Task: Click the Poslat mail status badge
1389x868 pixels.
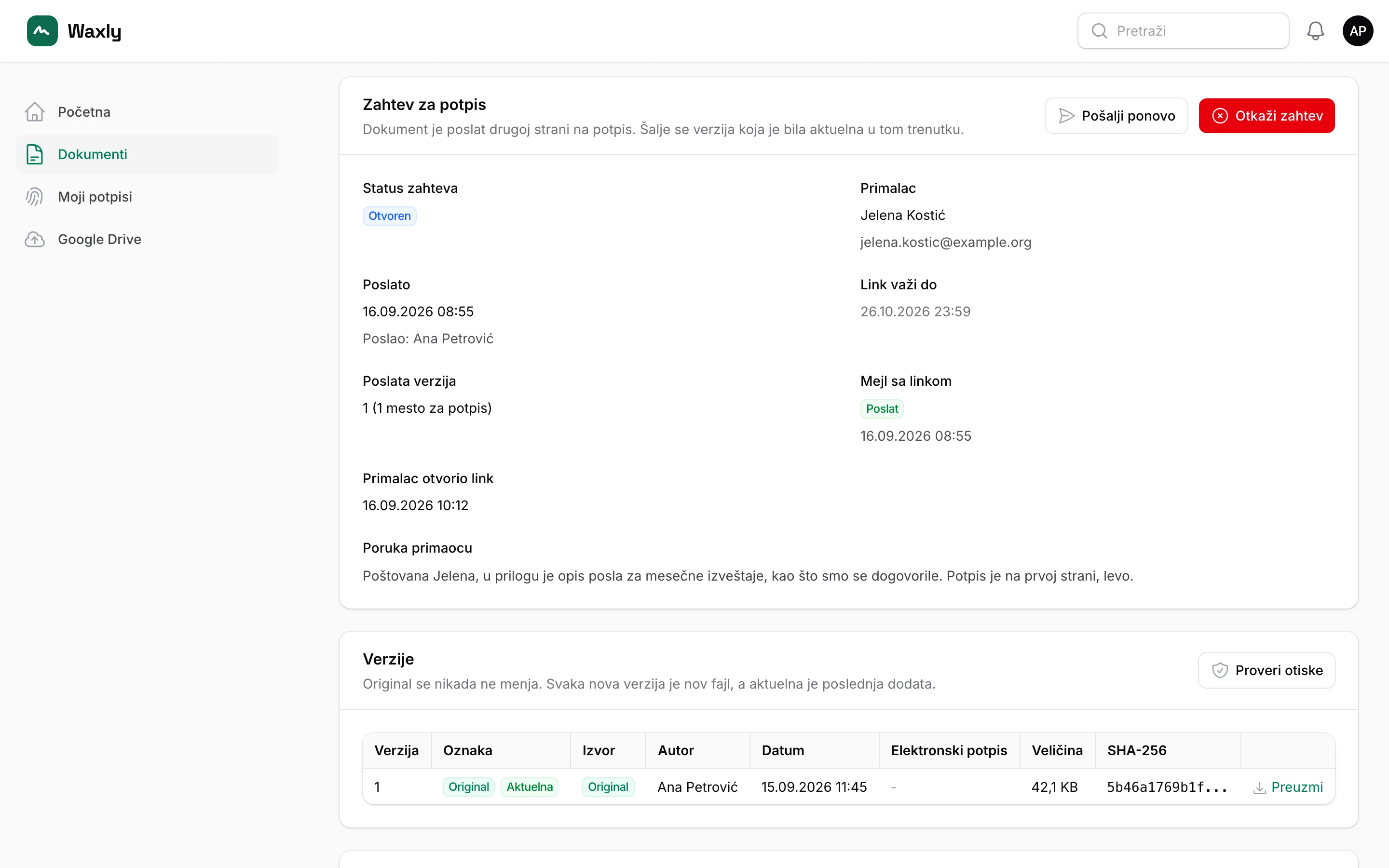Action: [882, 409]
